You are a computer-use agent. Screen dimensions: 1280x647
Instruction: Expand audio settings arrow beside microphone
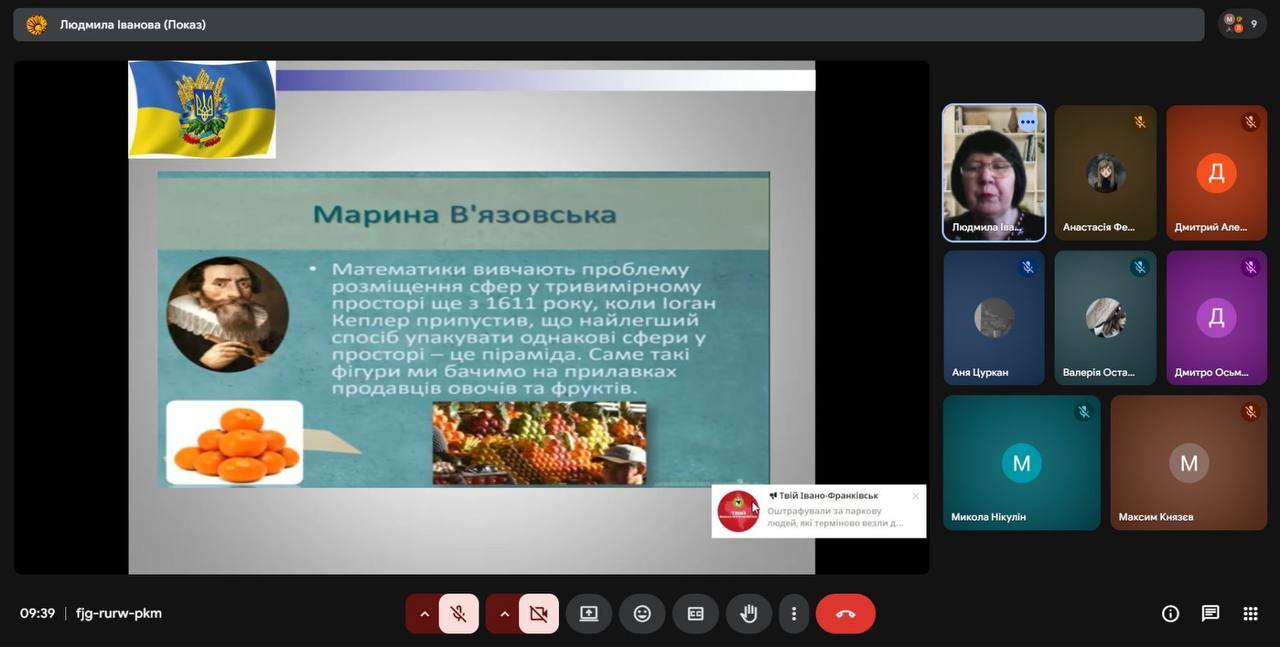point(424,614)
